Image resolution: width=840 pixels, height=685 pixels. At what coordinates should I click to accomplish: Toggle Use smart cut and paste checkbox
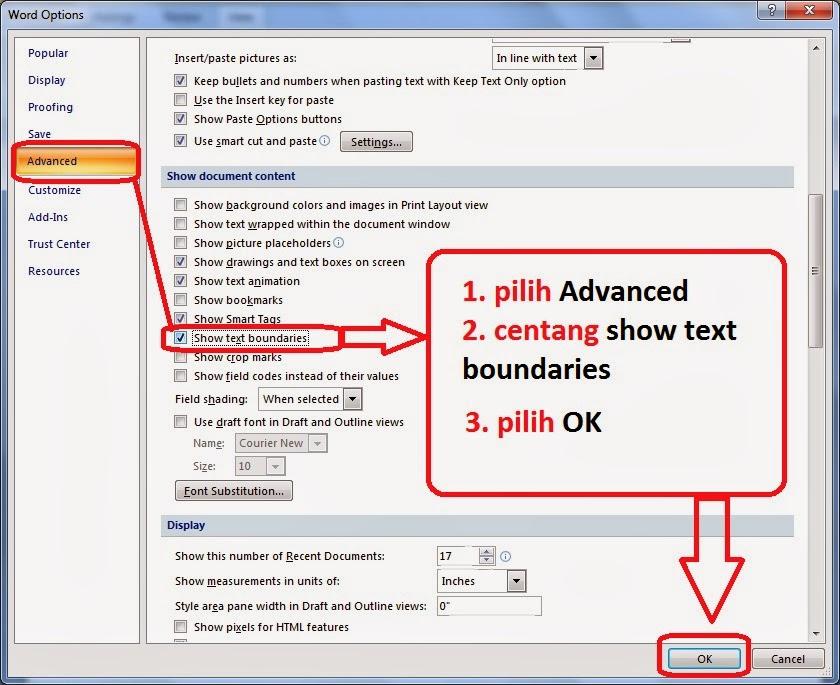[x=181, y=141]
